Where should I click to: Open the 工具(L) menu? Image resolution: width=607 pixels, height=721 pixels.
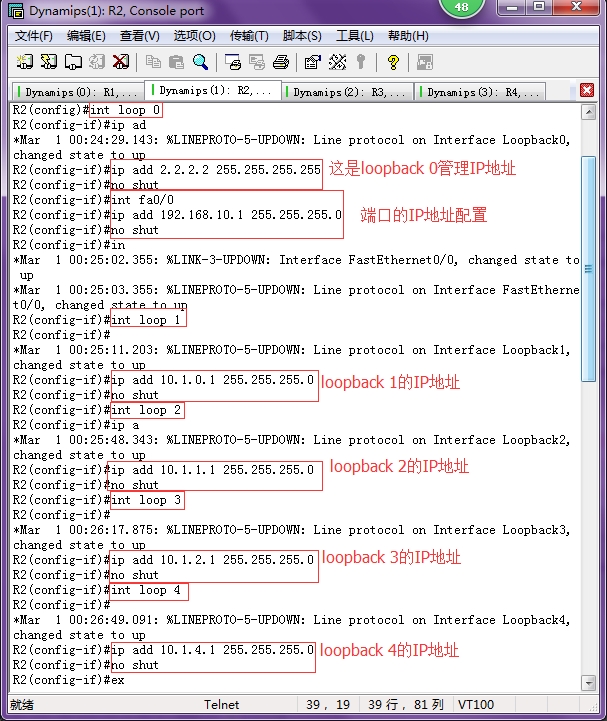(355, 36)
